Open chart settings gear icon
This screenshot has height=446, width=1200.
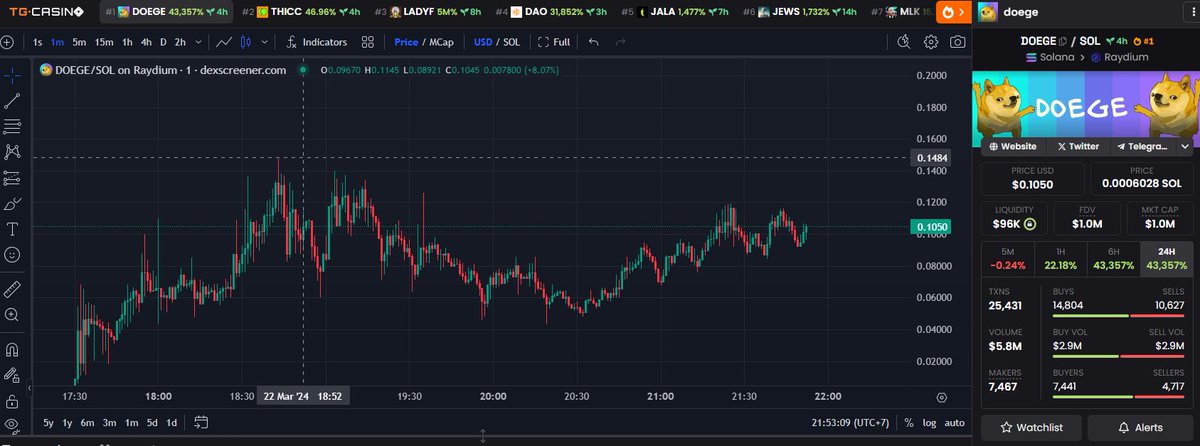pos(931,42)
